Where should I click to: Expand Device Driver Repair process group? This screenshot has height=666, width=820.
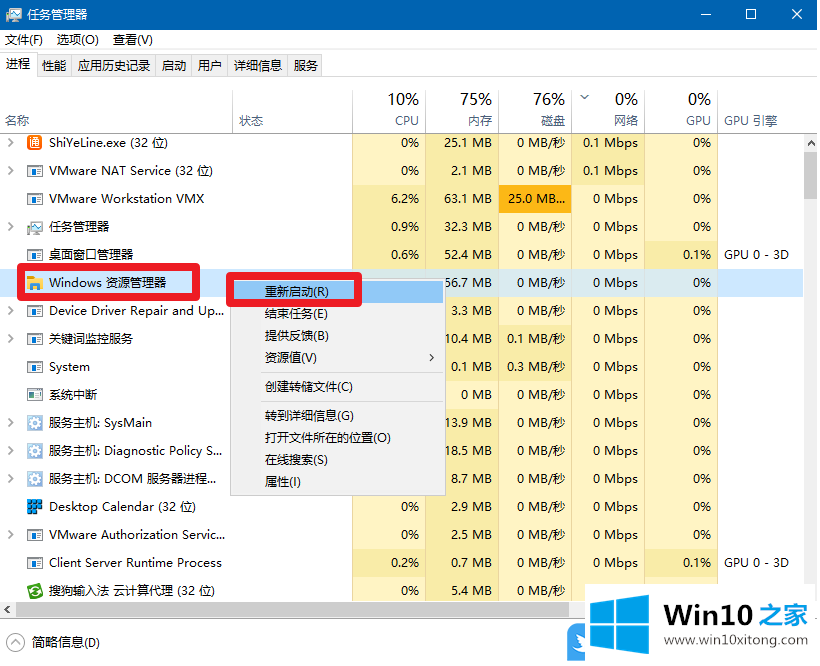(x=10, y=311)
